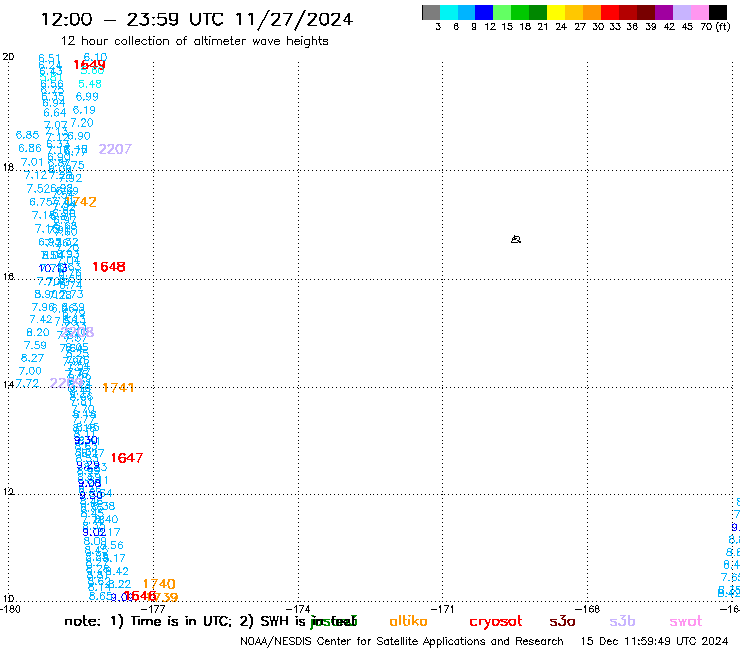Viewport: 740px width, 650px height.
Task: Click the '15 Dec 11:59:49 UTC 2024' timestamp
Action: click(x=655, y=642)
